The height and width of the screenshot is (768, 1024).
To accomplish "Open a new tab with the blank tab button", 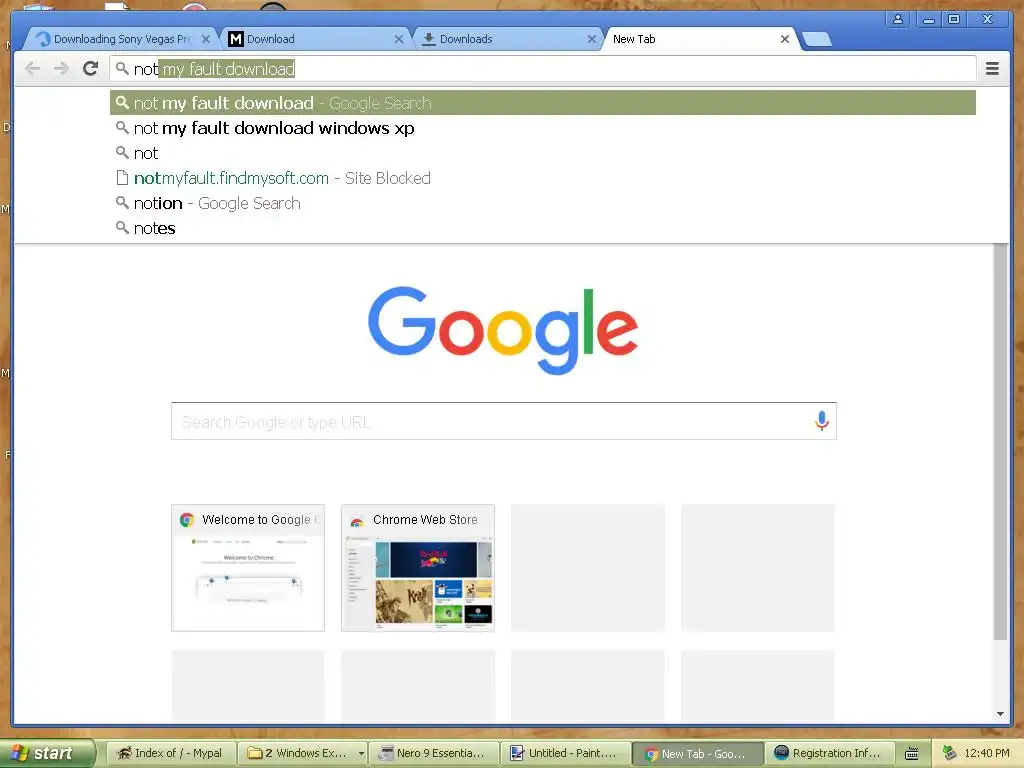I will pyautogui.click(x=816, y=40).
